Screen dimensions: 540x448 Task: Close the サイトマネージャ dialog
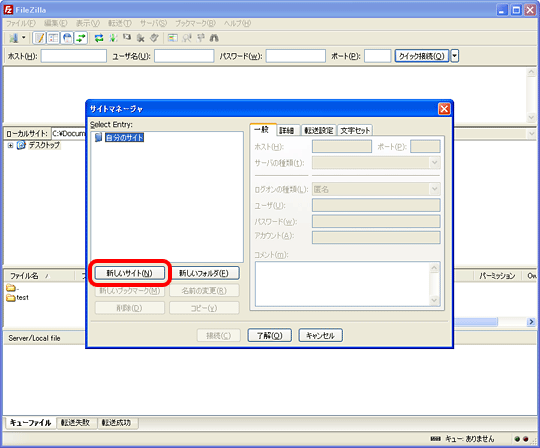[444, 109]
